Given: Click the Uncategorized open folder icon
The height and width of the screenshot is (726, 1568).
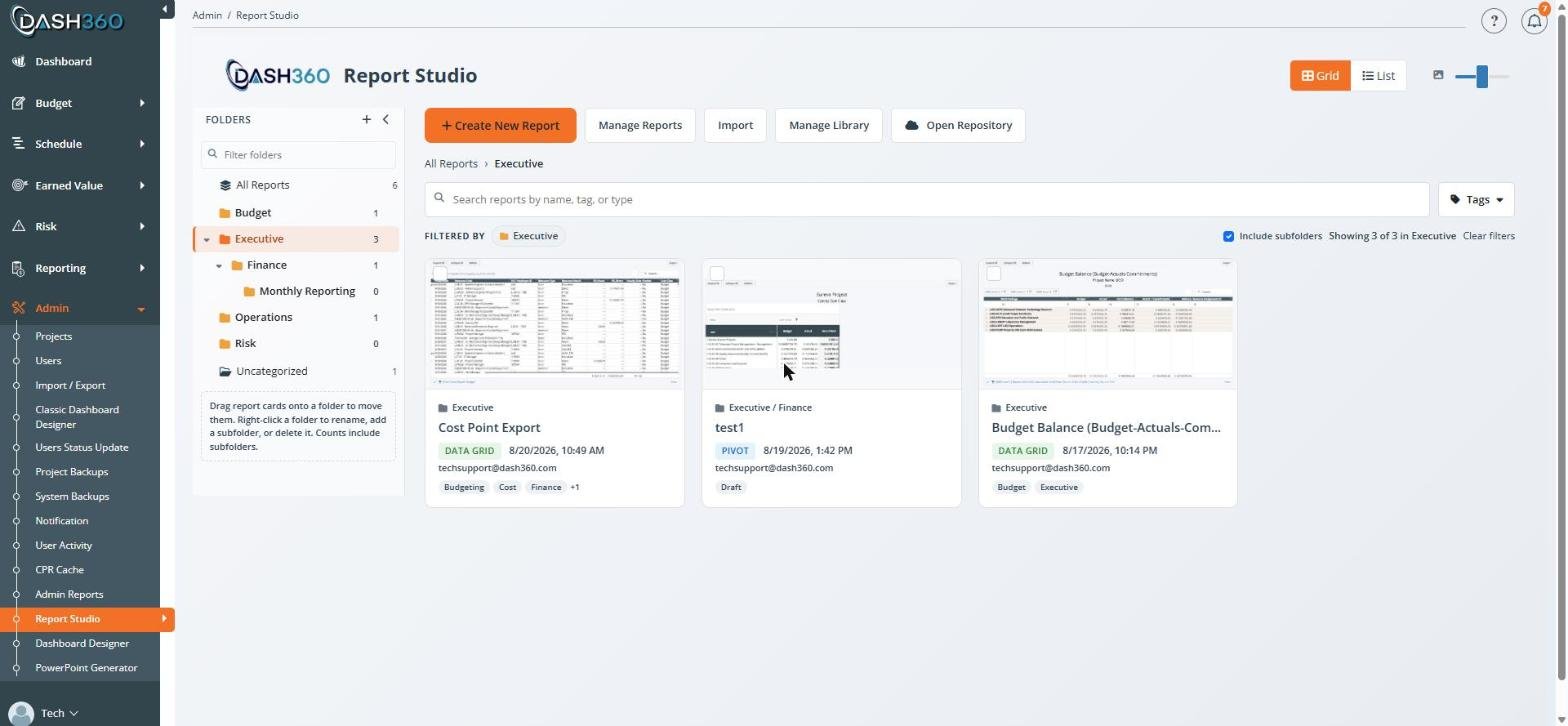Looking at the screenshot, I should click(x=225, y=371).
